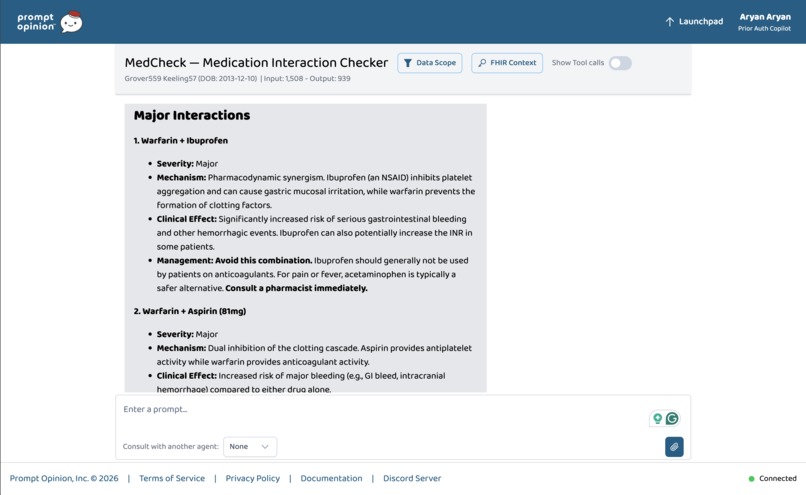Click the Show Tool calls label
Screen dimensions: 806x495
click(x=578, y=63)
